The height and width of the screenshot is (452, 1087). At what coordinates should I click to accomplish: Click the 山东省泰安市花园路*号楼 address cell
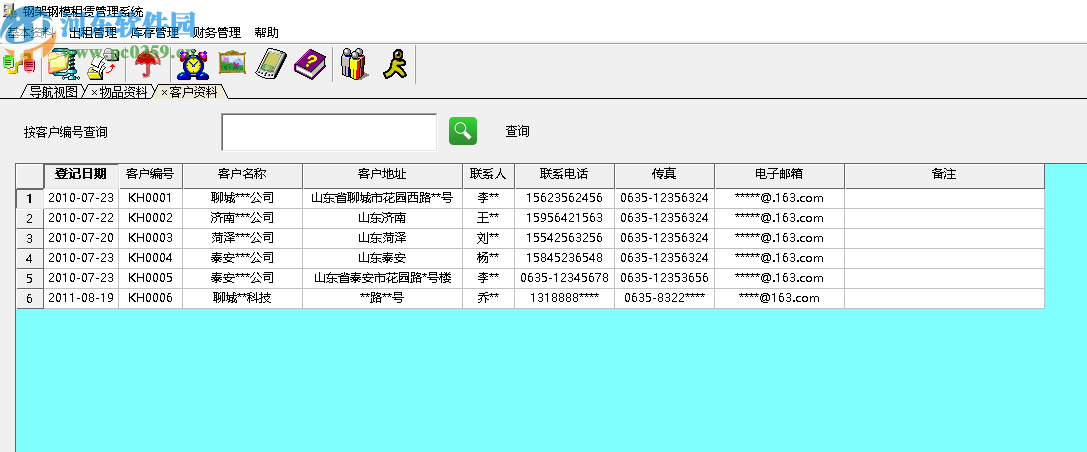383,279
